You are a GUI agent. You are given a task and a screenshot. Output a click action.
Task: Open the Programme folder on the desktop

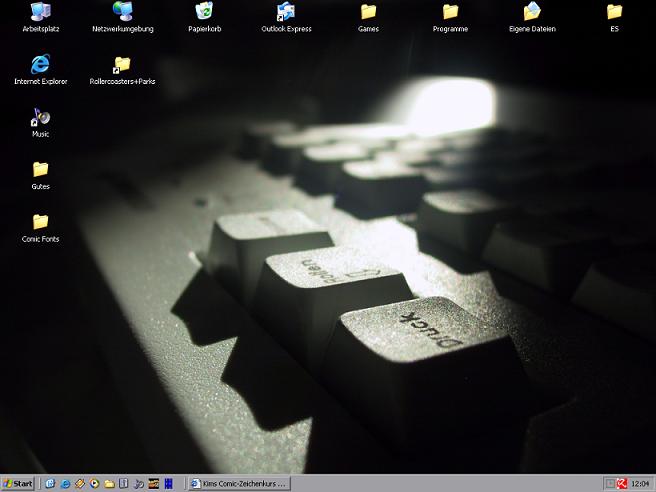pos(450,12)
